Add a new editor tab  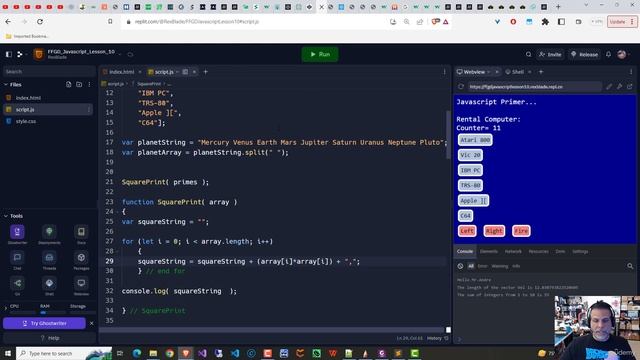pyautogui.click(x=205, y=72)
